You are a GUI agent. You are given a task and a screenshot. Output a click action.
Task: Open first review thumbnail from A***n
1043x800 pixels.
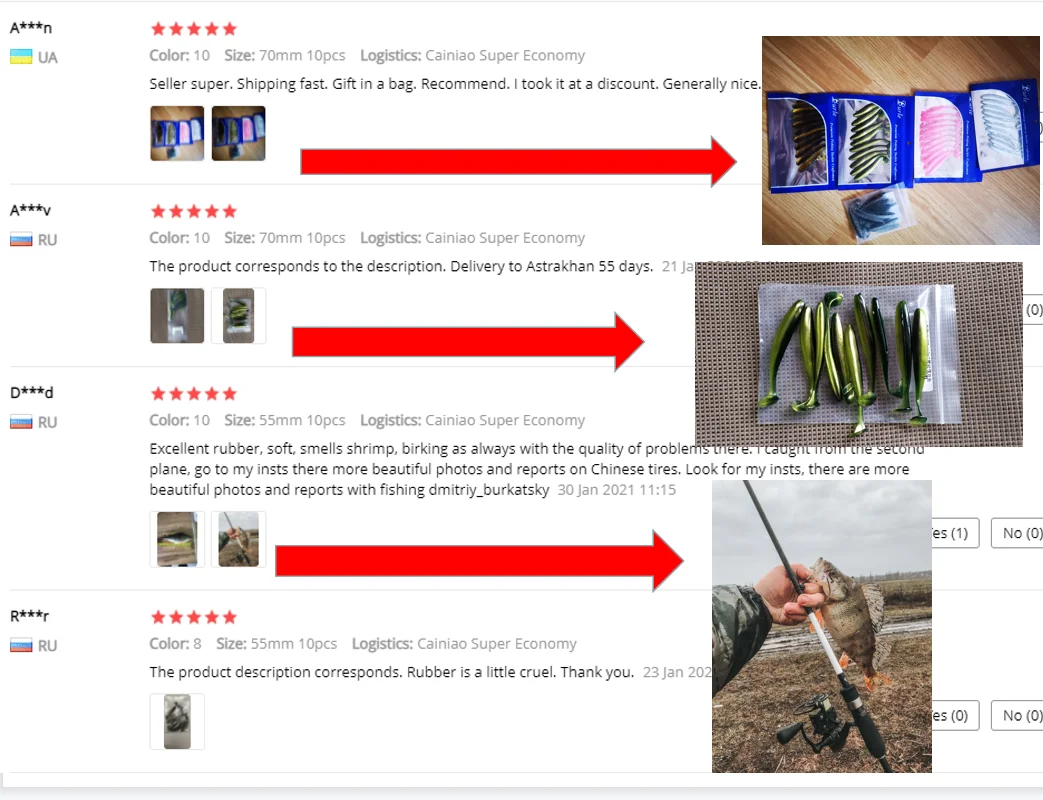coord(177,133)
